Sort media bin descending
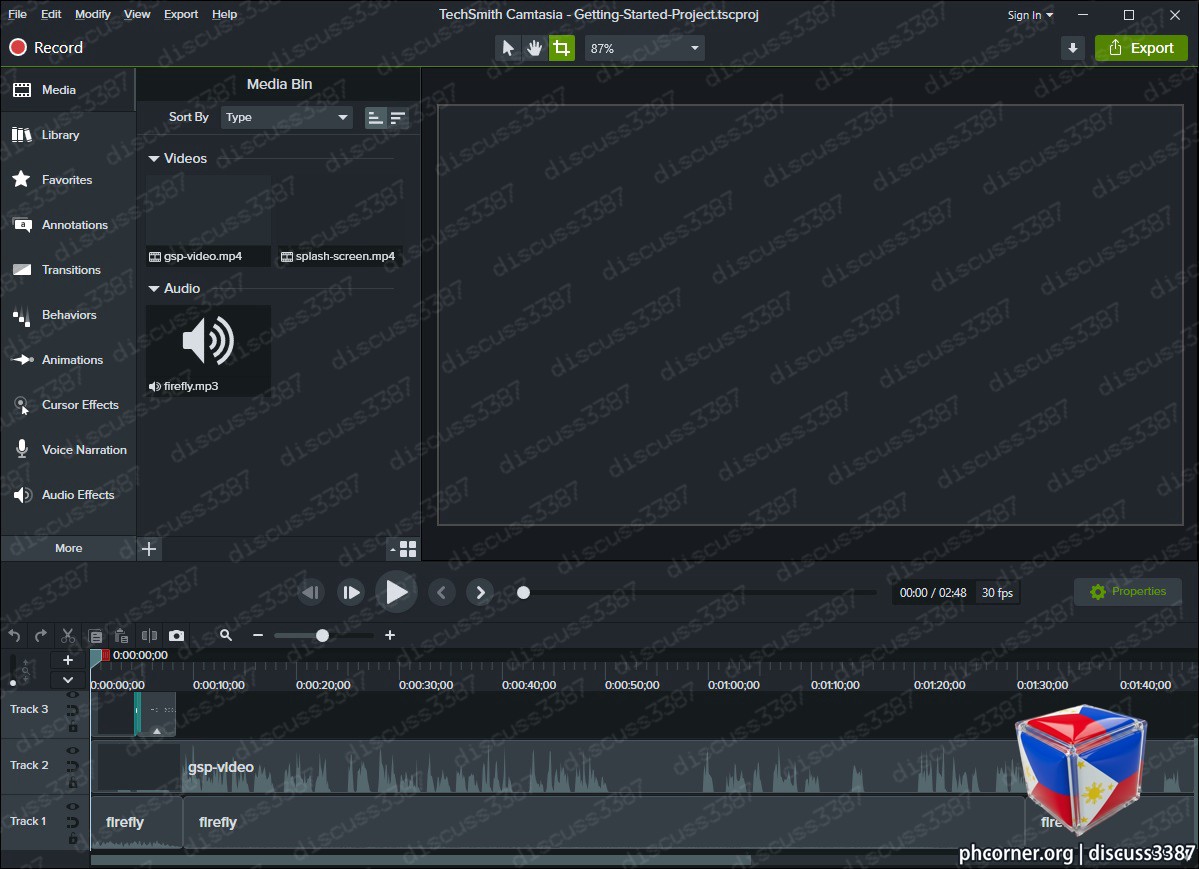This screenshot has height=869, width=1199. click(398, 118)
